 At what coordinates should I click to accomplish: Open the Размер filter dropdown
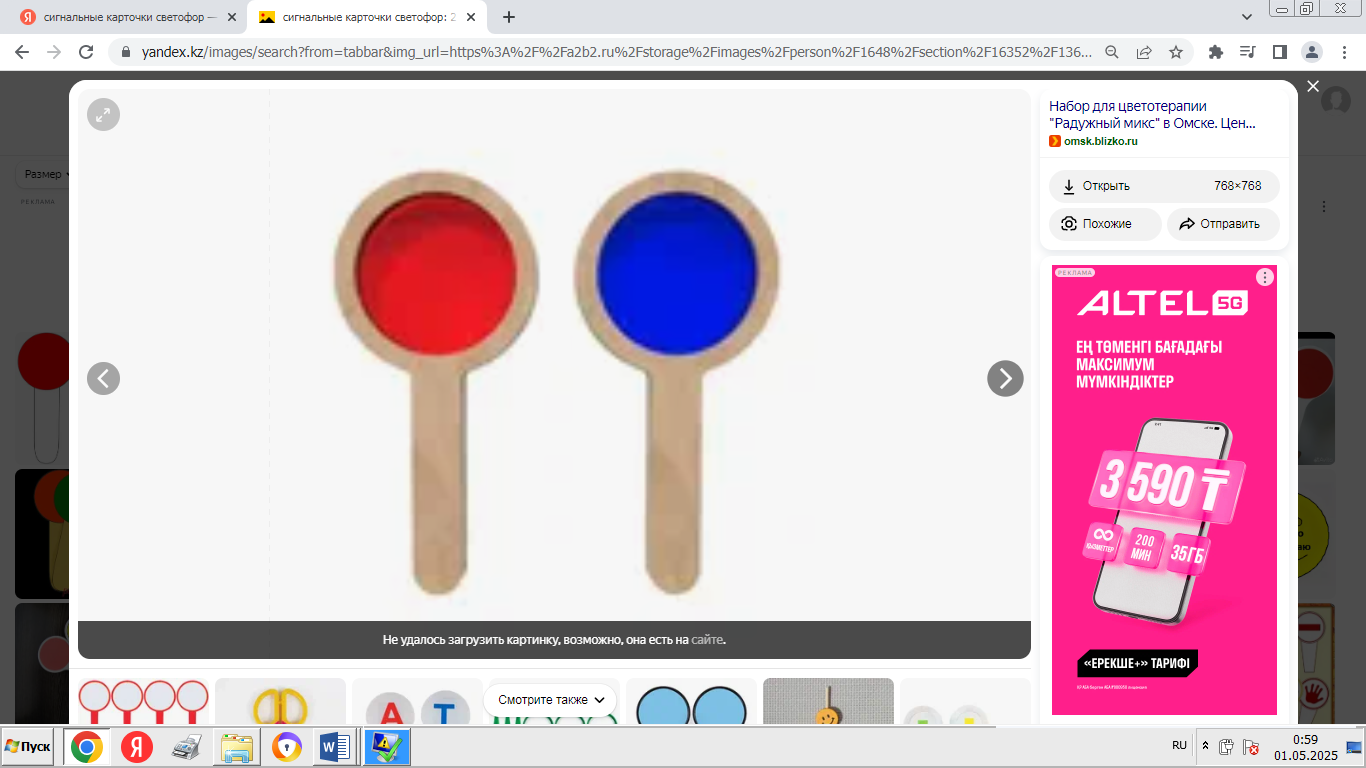pyautogui.click(x=44, y=174)
